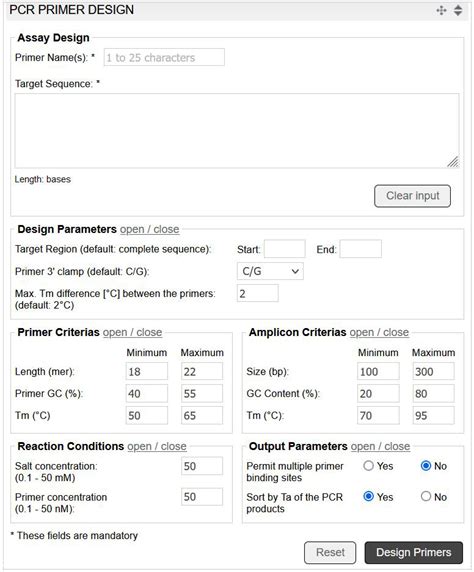
Task: Click the Design Primers button
Action: point(413,552)
